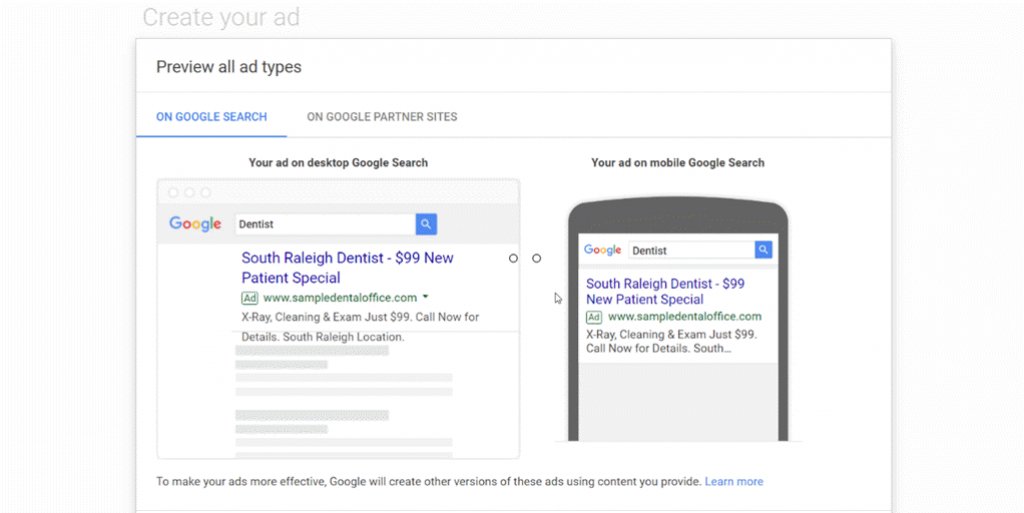Click the Dentist search field in desktop preview
The image size is (1024, 513).
point(325,224)
